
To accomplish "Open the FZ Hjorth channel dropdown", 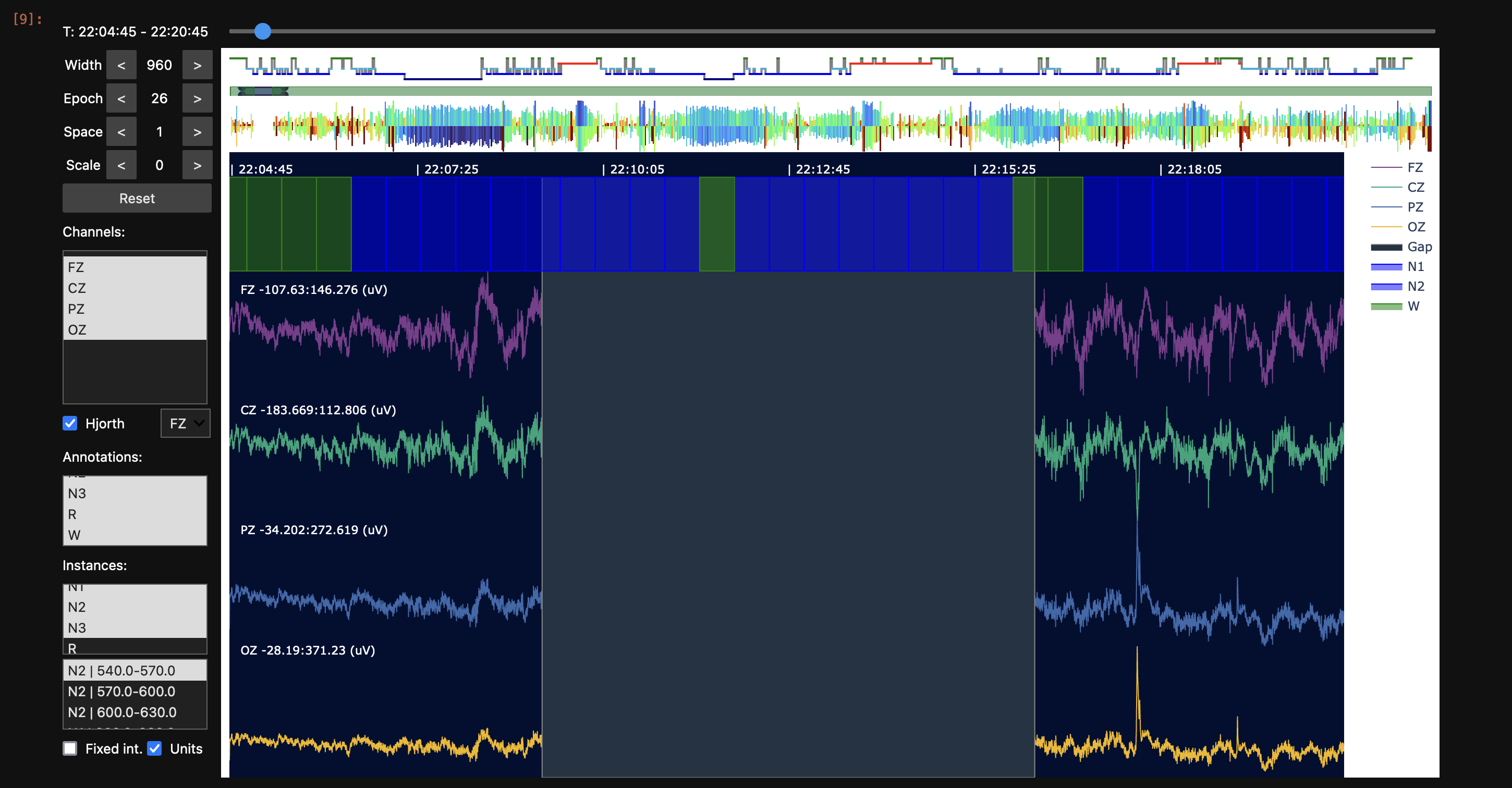I will [x=186, y=423].
